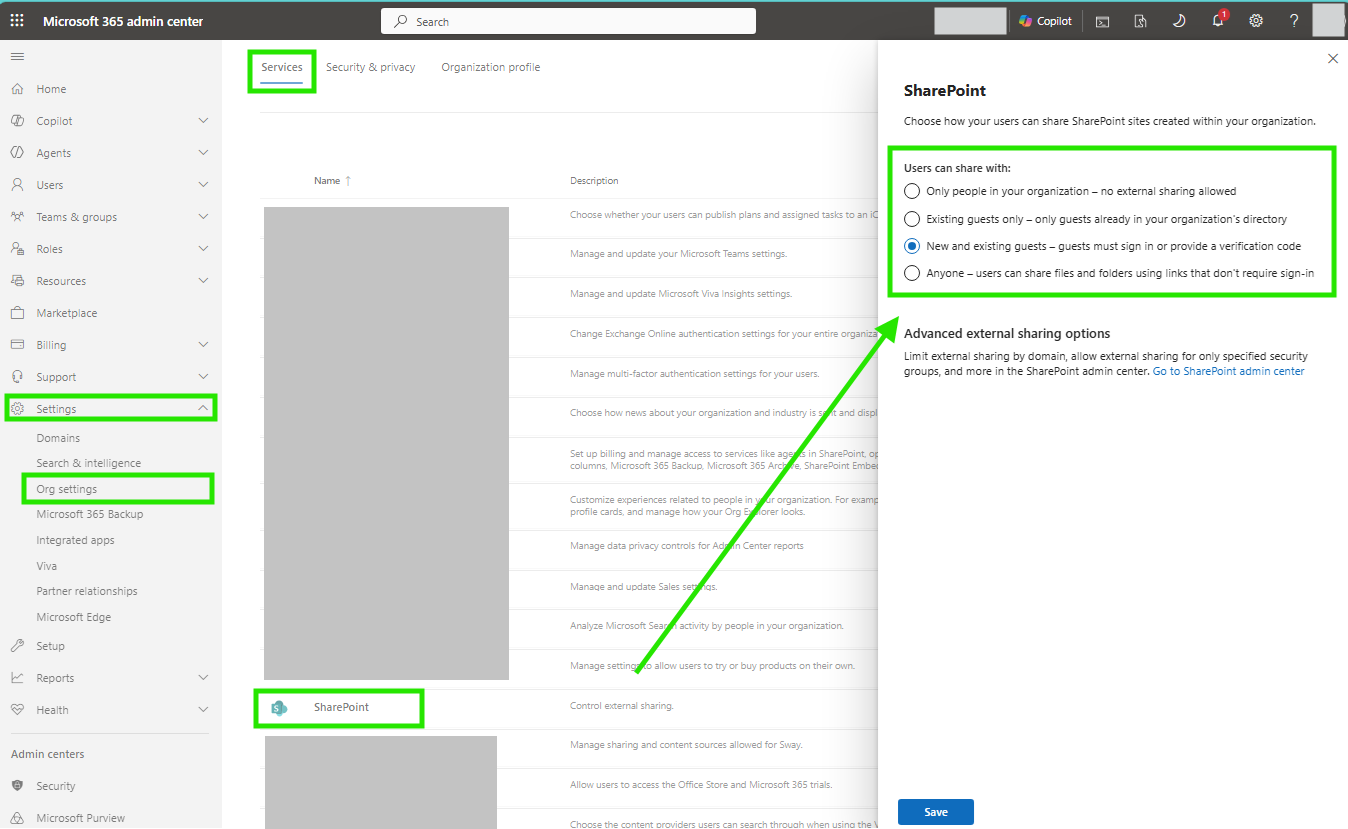
Task: Switch to the Services tab
Action: coord(282,68)
